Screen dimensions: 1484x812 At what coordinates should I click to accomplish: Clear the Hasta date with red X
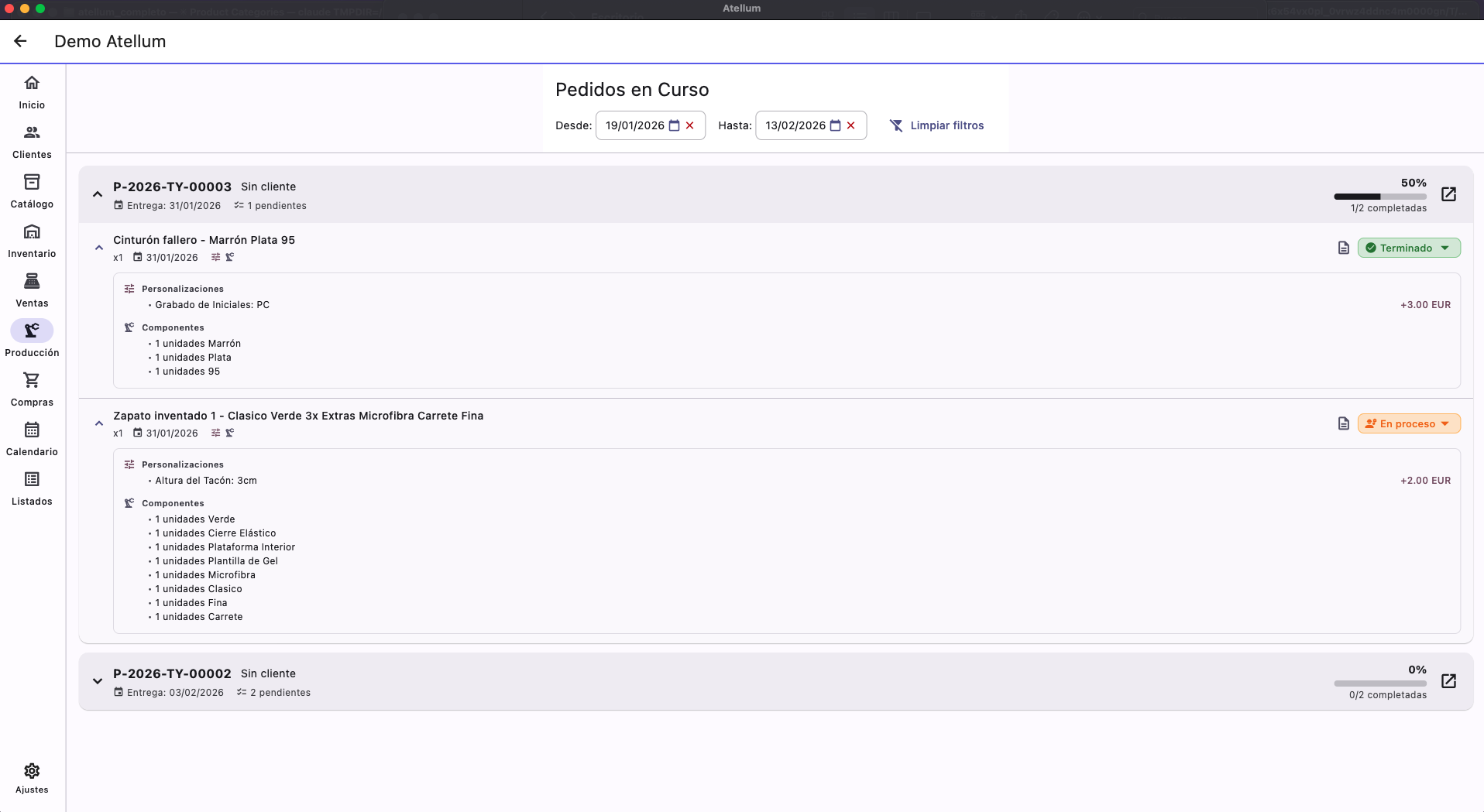click(850, 125)
